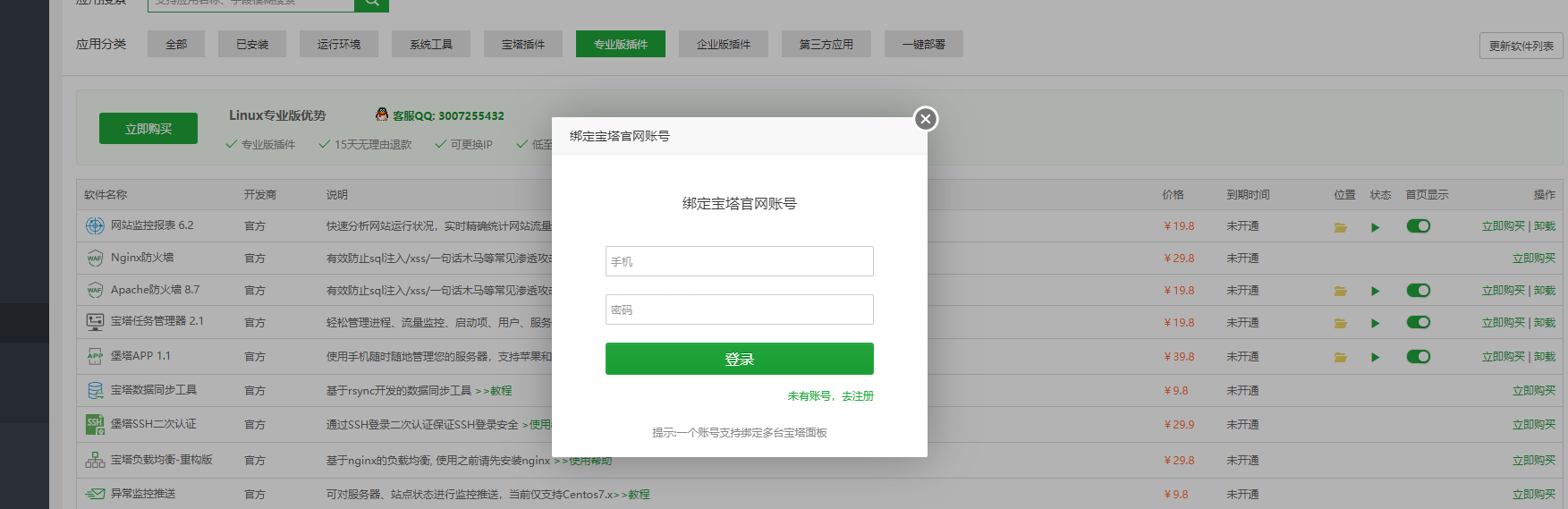This screenshot has width=1568, height=509.
Task: Open the >>教程 link for 异常监控推送
Action: point(631,494)
